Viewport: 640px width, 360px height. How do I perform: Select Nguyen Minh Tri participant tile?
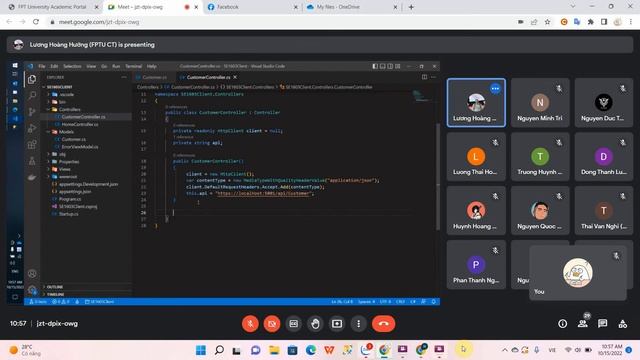click(x=540, y=102)
